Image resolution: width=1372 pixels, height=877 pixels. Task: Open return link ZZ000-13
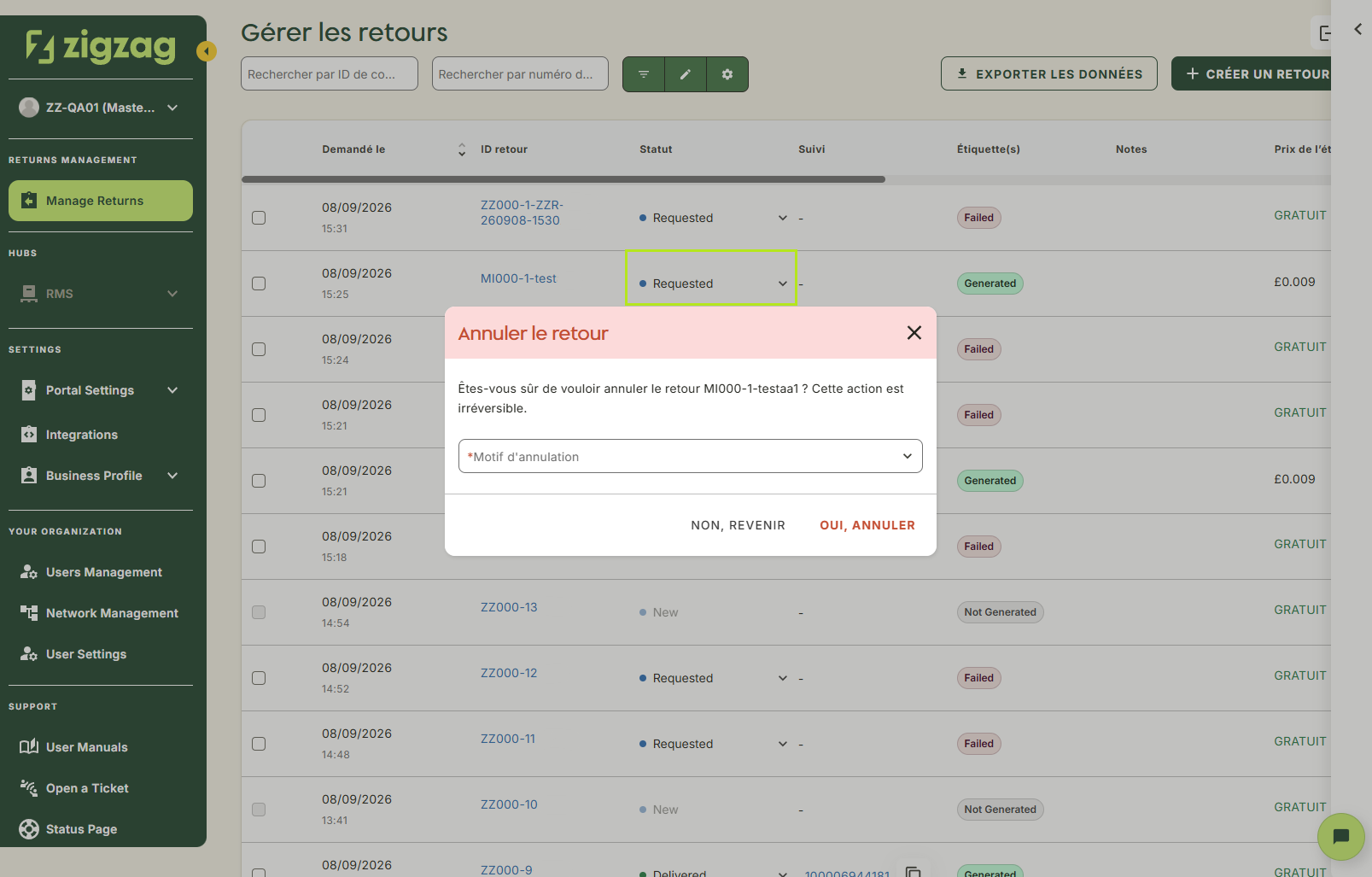click(509, 607)
